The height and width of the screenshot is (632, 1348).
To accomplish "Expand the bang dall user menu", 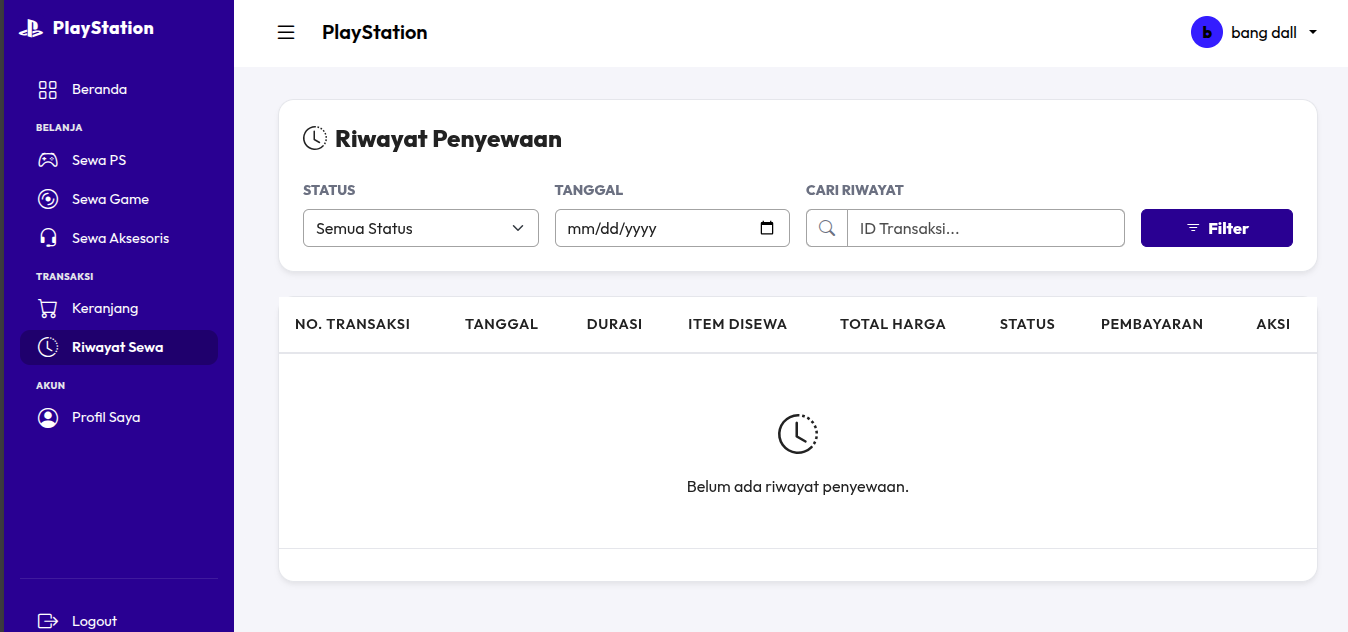I will coord(1254,32).
